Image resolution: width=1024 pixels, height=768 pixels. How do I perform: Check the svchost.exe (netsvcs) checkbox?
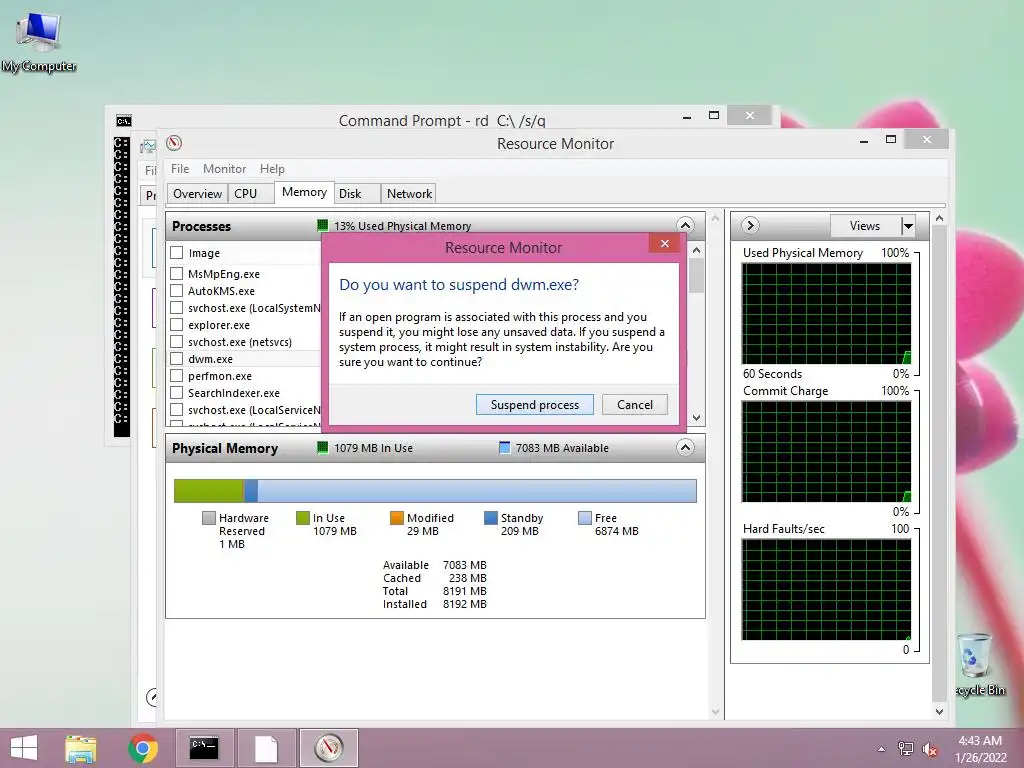176,342
